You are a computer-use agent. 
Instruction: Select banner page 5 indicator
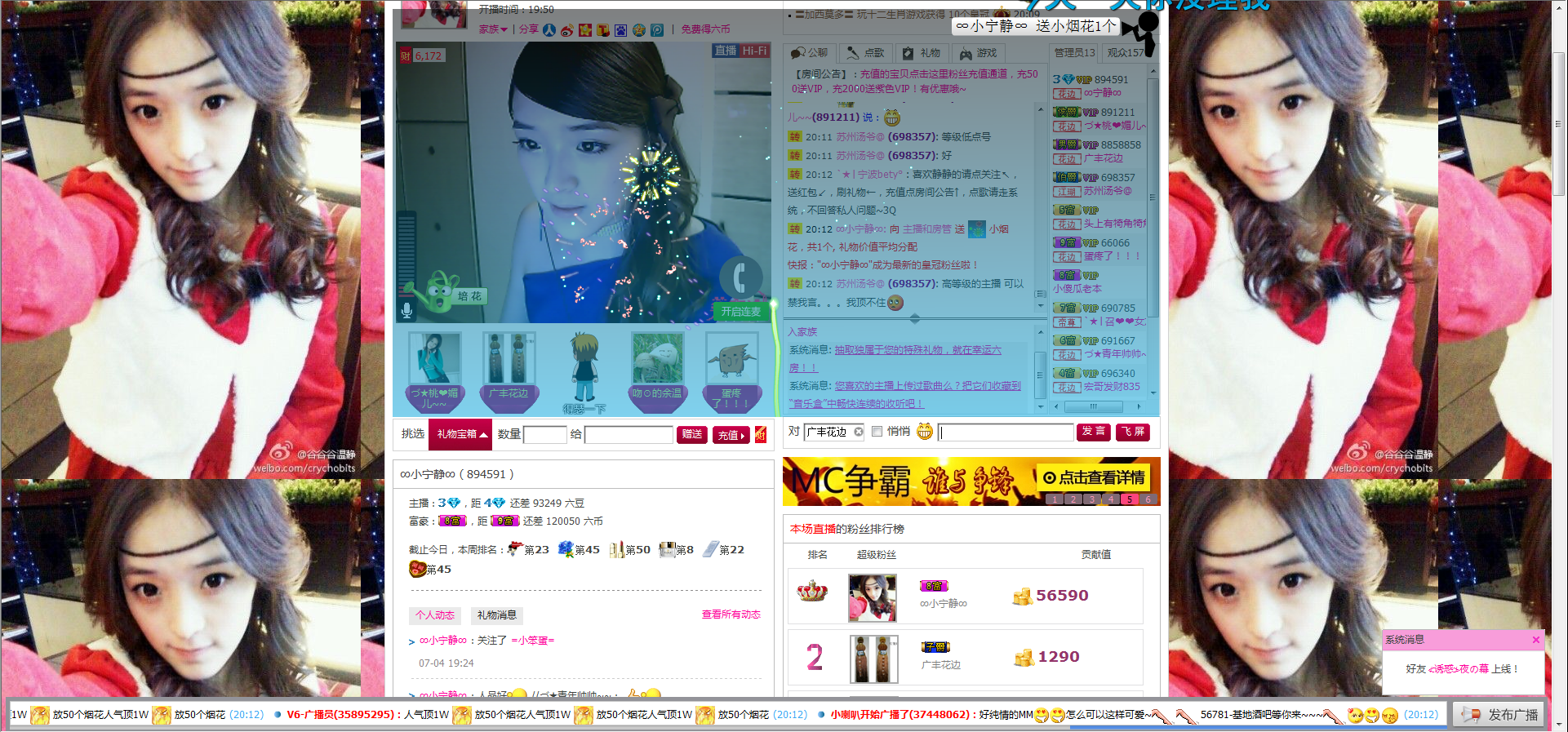click(1129, 499)
